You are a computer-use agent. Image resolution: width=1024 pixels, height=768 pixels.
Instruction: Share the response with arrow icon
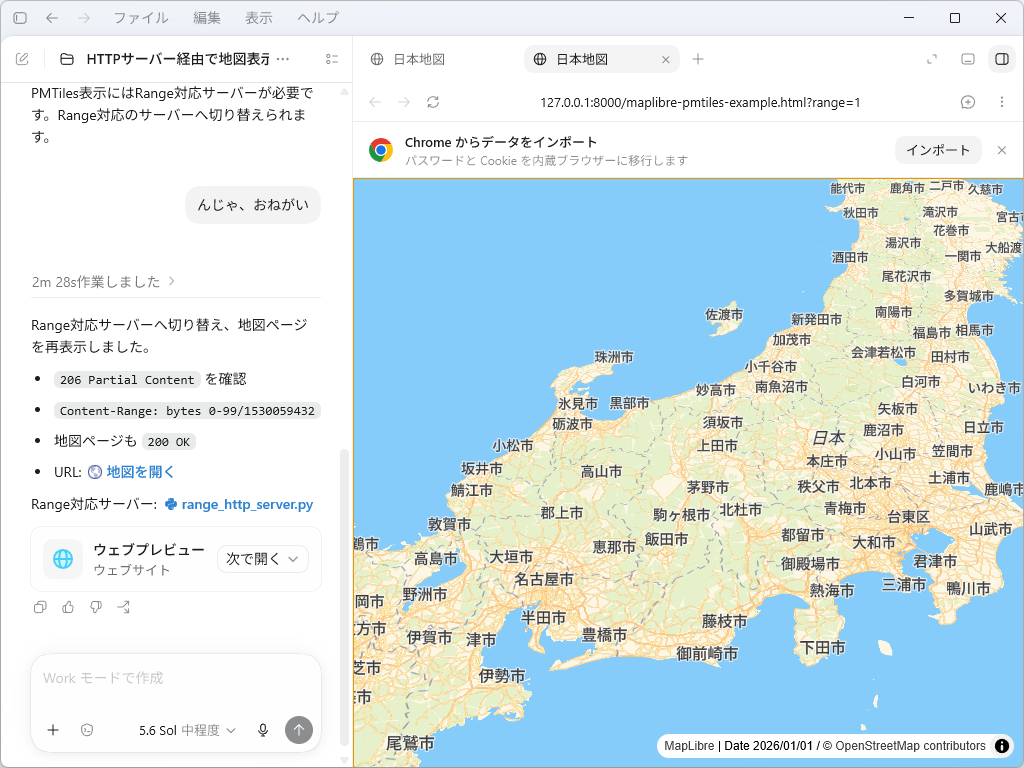(x=123, y=607)
